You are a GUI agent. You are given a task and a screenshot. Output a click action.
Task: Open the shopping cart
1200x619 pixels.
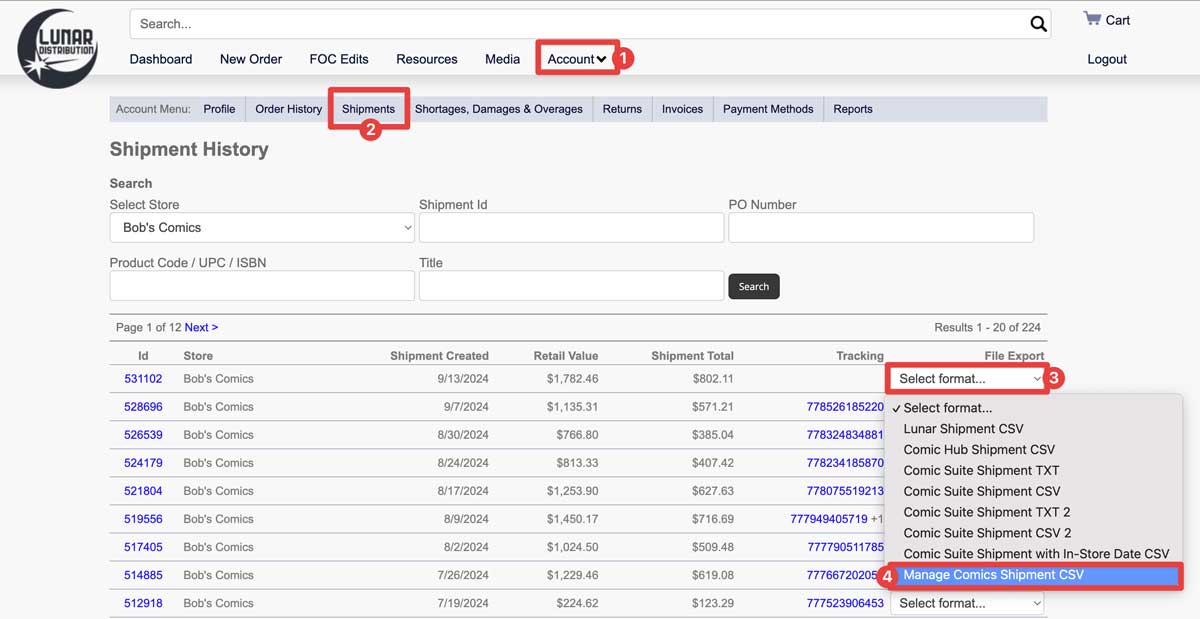(x=1106, y=20)
